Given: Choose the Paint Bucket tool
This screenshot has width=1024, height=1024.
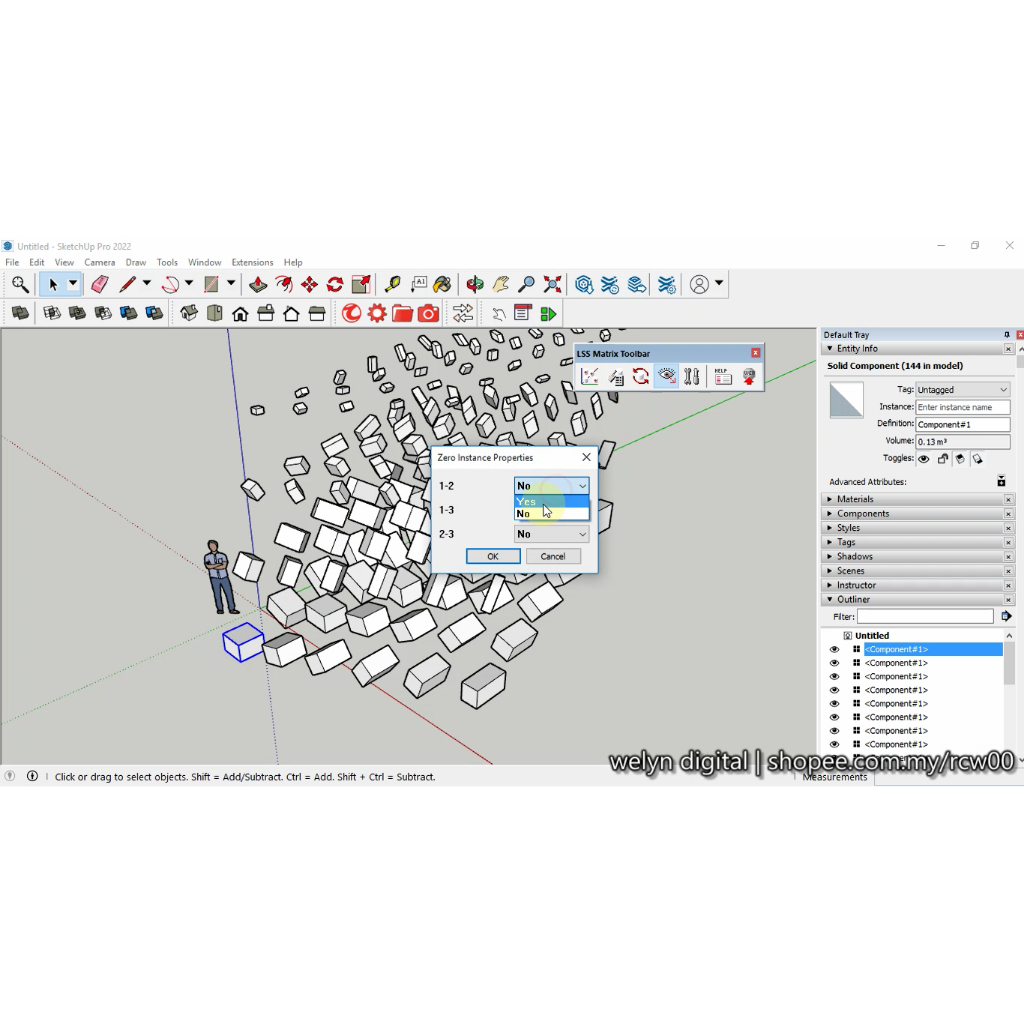Looking at the screenshot, I should click(x=442, y=285).
